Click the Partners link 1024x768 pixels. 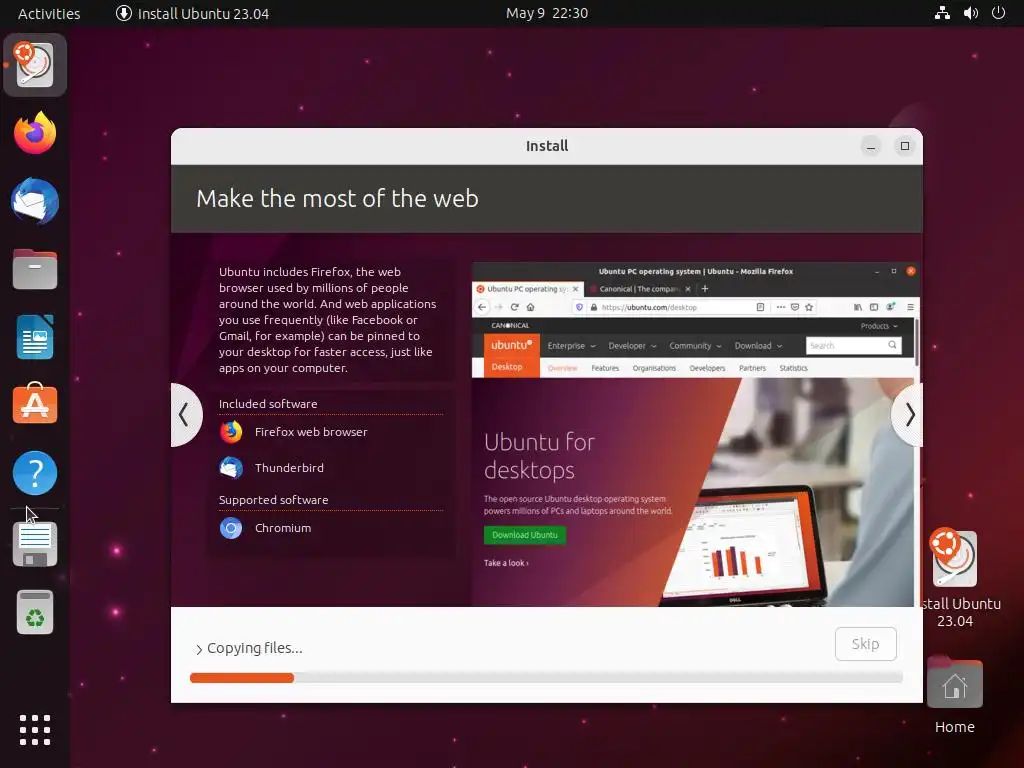pos(752,368)
